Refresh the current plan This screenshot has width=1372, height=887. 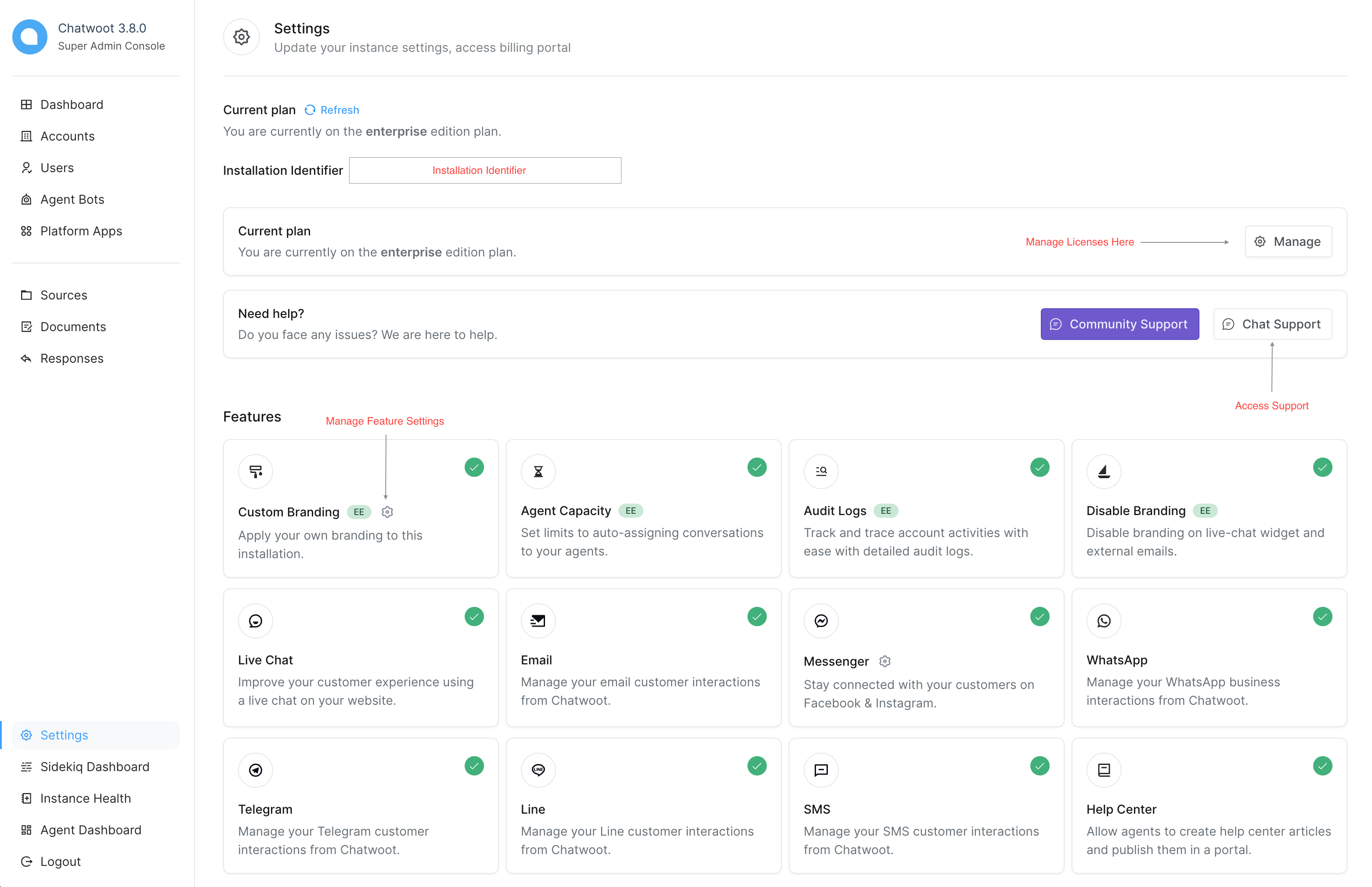[x=332, y=110]
